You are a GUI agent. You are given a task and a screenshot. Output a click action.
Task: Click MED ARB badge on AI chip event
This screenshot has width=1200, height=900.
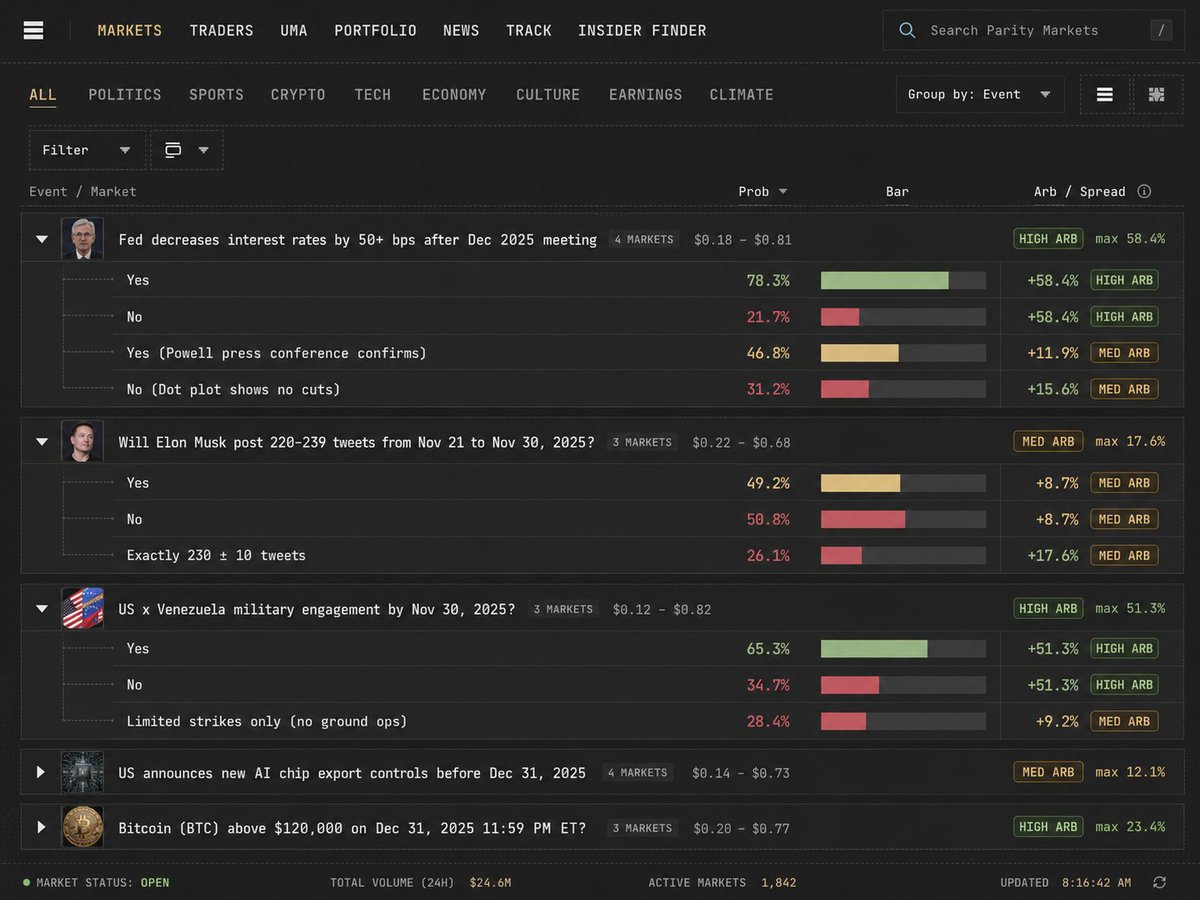click(x=1048, y=772)
